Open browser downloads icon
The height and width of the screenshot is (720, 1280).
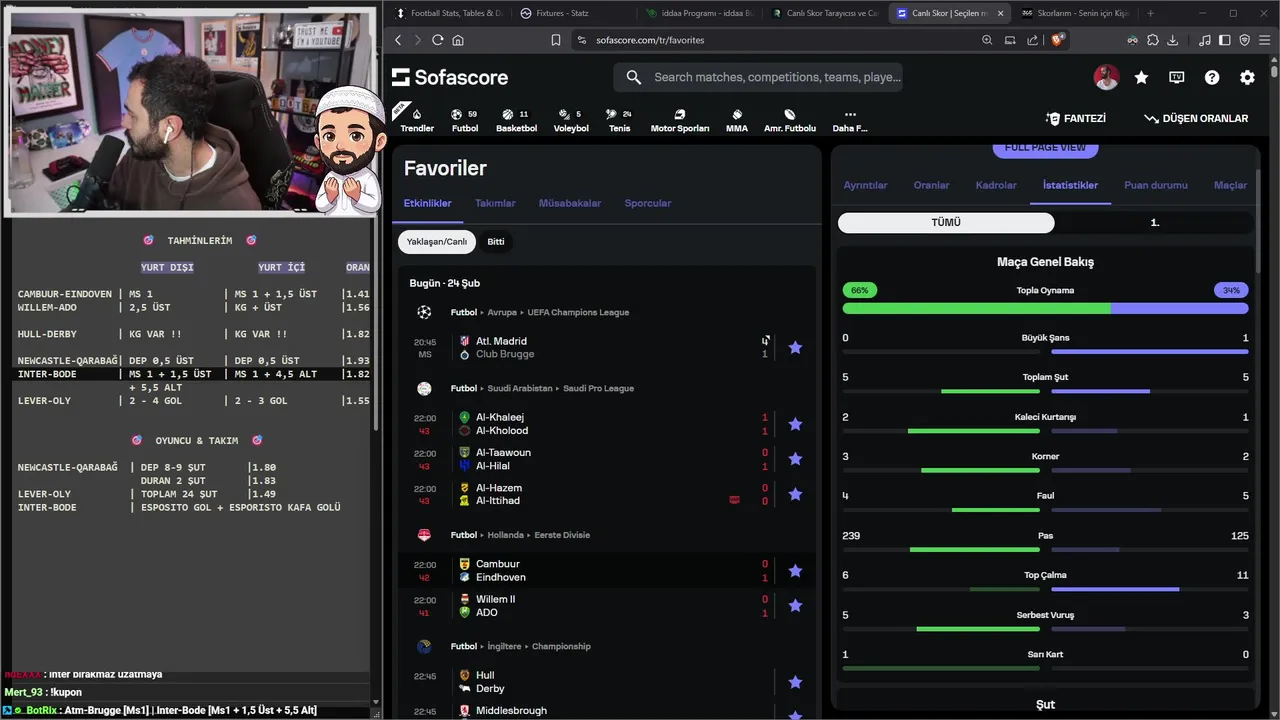click(x=1172, y=40)
